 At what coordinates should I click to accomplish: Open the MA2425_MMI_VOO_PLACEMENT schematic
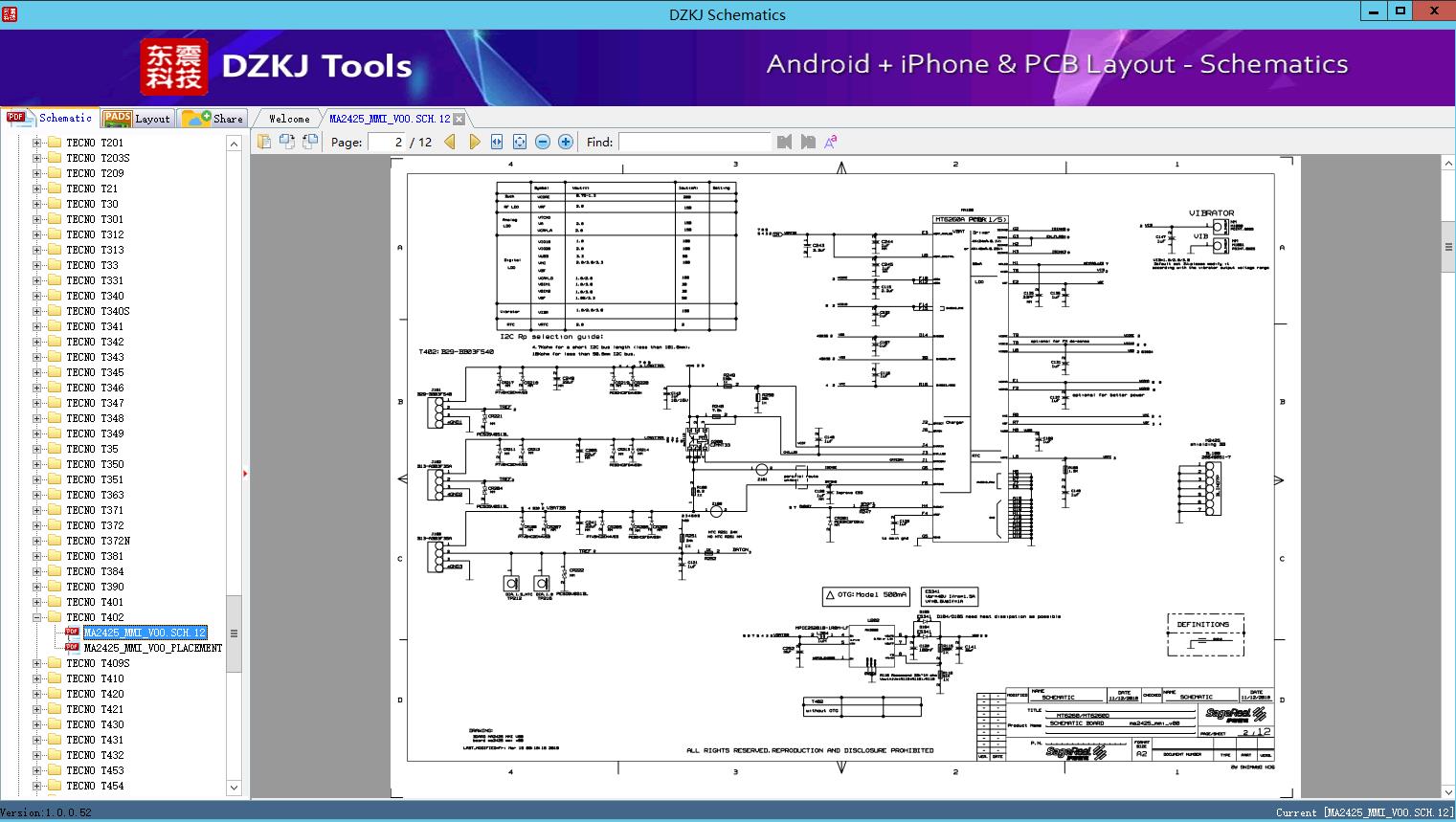tap(152, 647)
